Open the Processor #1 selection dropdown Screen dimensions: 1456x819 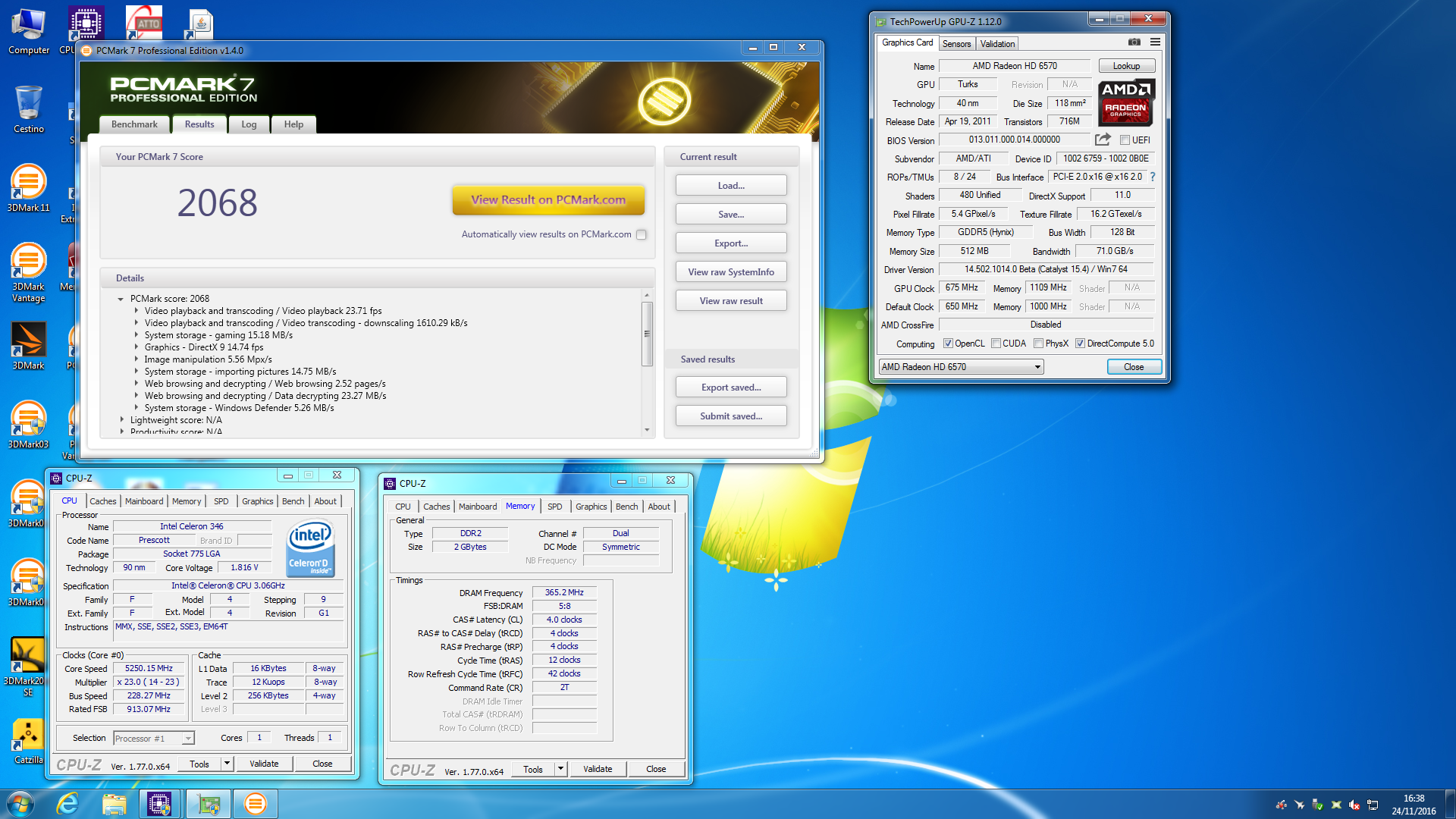pyautogui.click(x=154, y=739)
